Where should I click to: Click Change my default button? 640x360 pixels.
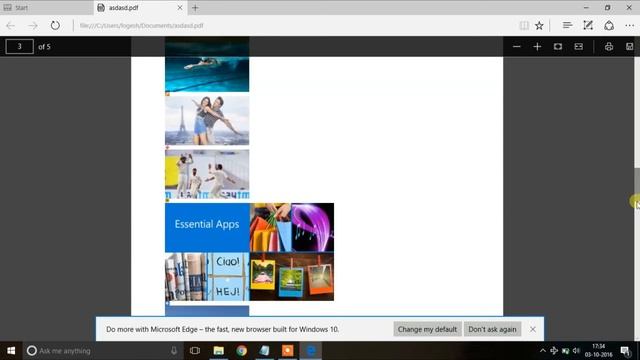(x=427, y=329)
